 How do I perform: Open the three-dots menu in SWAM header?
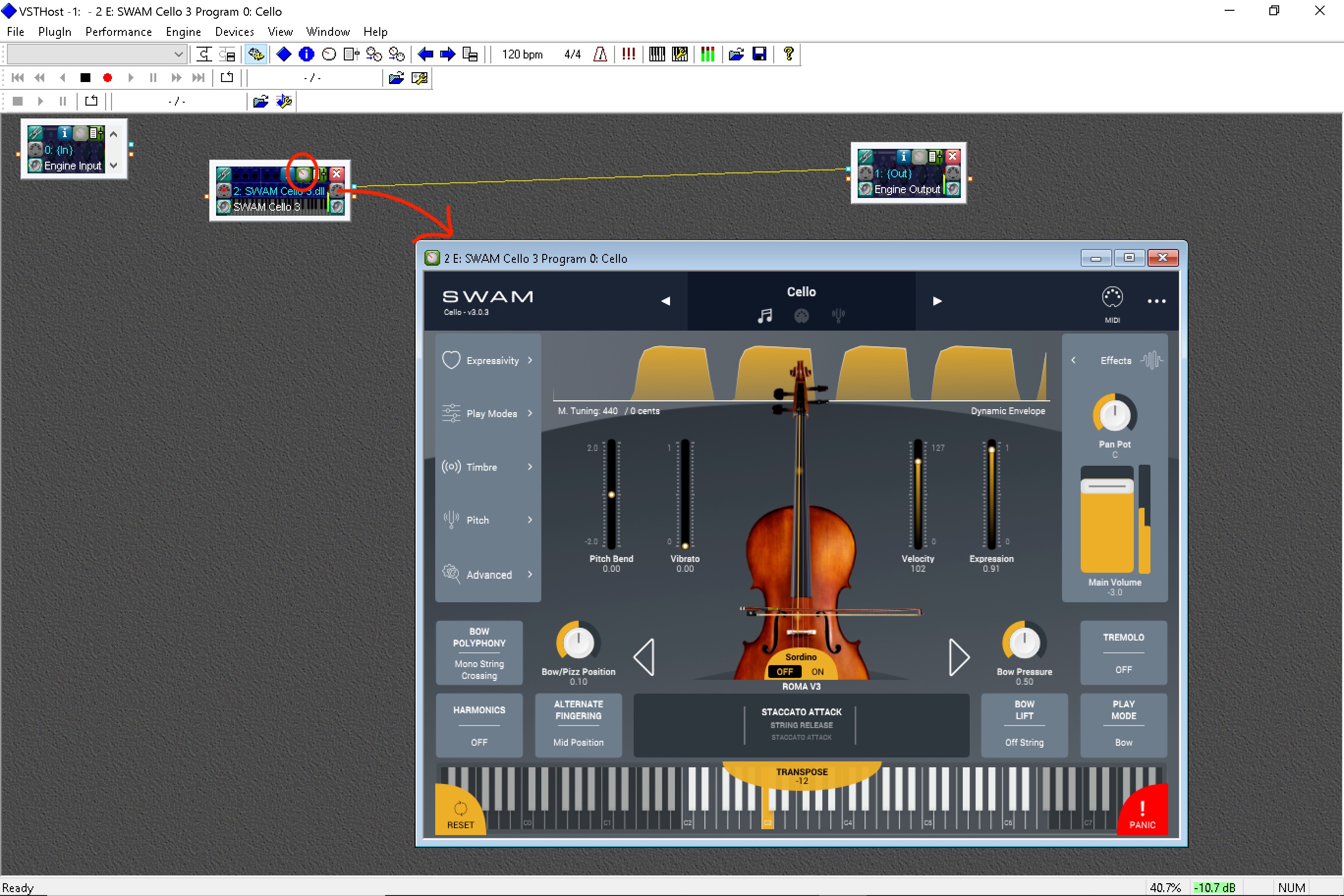tap(1156, 301)
